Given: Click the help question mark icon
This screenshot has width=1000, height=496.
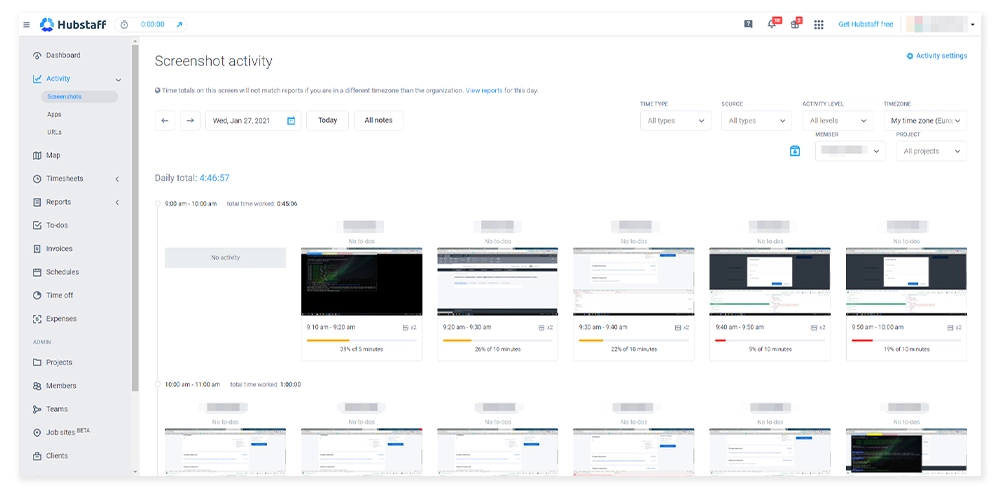Looking at the screenshot, I should tap(748, 24).
